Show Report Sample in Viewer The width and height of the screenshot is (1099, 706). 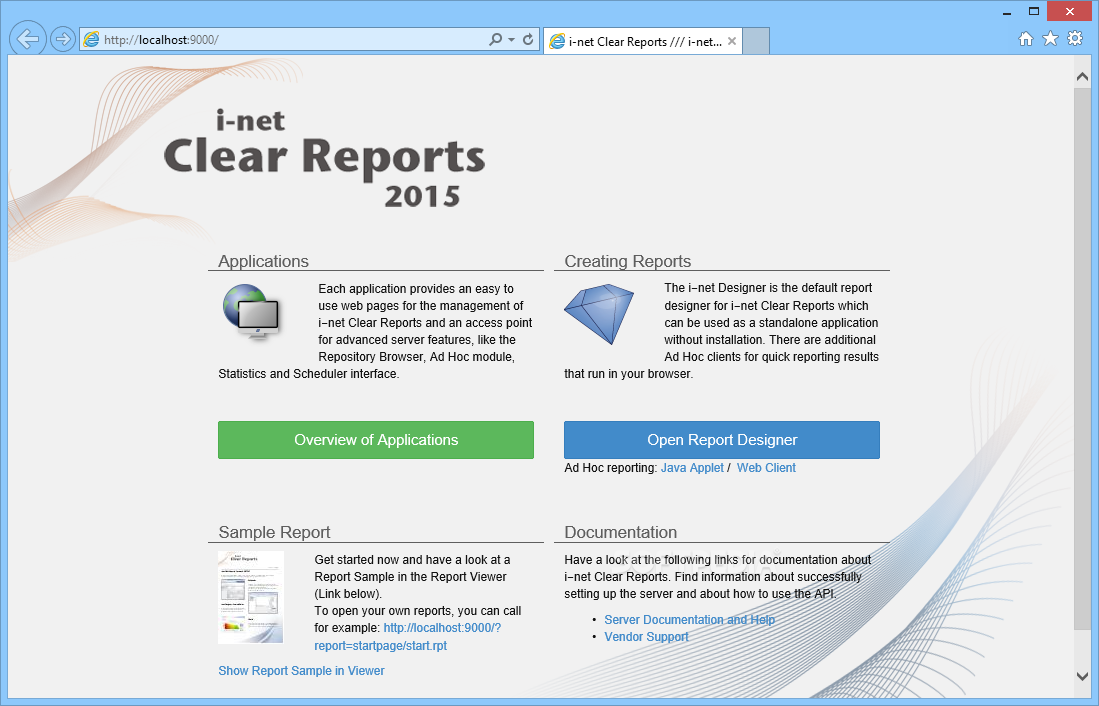pyautogui.click(x=301, y=671)
